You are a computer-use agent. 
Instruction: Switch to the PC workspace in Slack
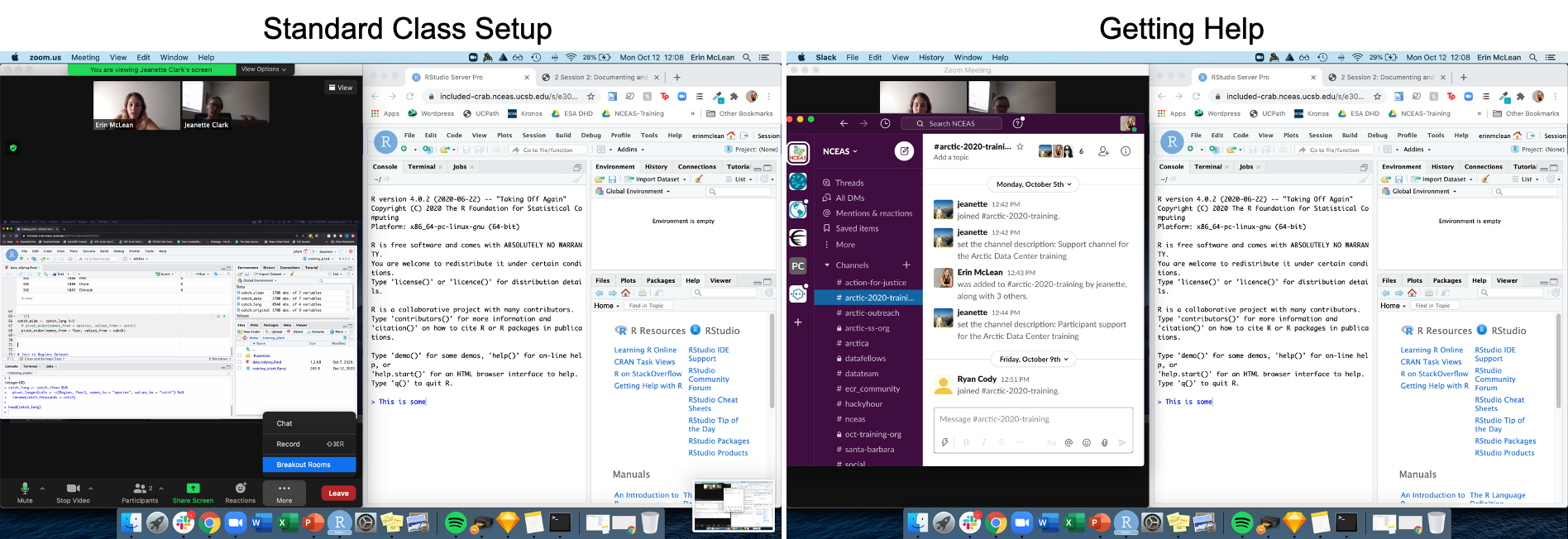pyautogui.click(x=798, y=265)
